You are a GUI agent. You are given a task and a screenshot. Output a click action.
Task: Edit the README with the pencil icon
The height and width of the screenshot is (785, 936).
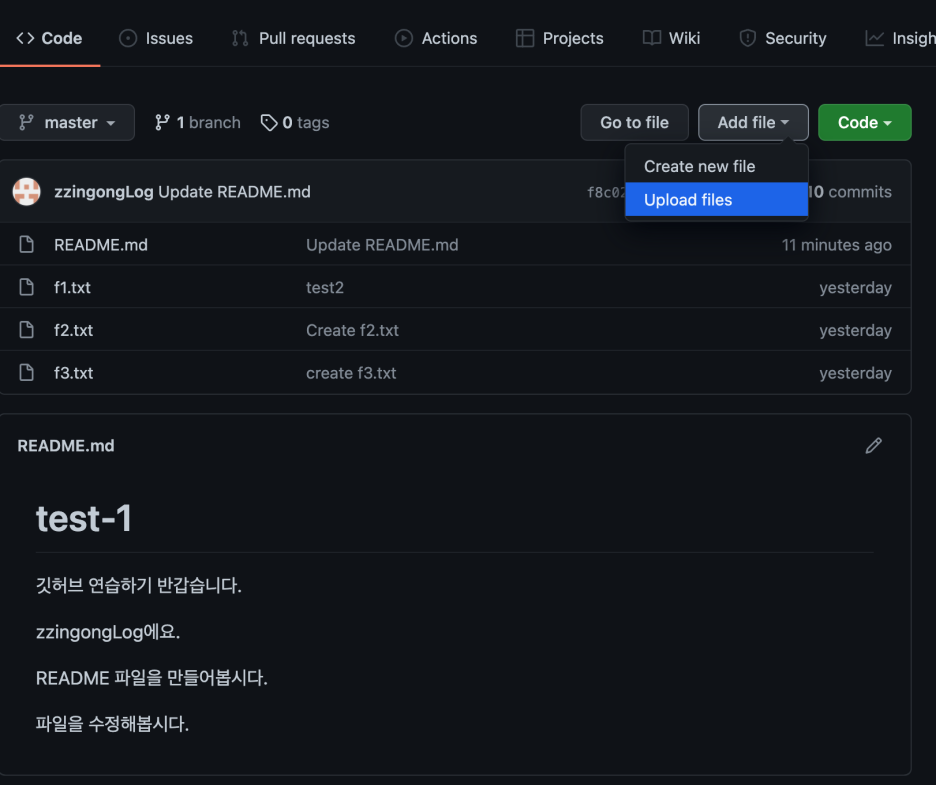874,445
